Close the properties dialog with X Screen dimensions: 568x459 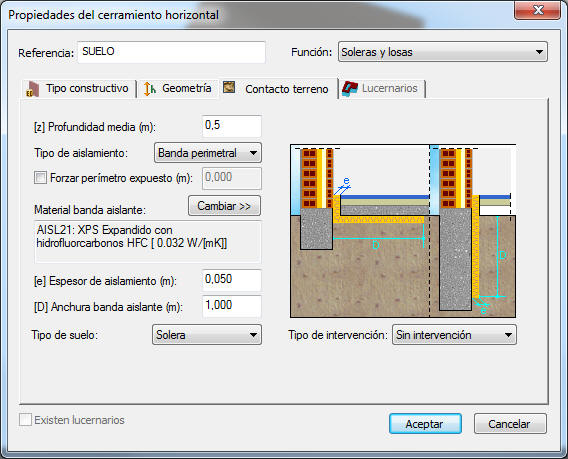pyautogui.click(x=538, y=10)
